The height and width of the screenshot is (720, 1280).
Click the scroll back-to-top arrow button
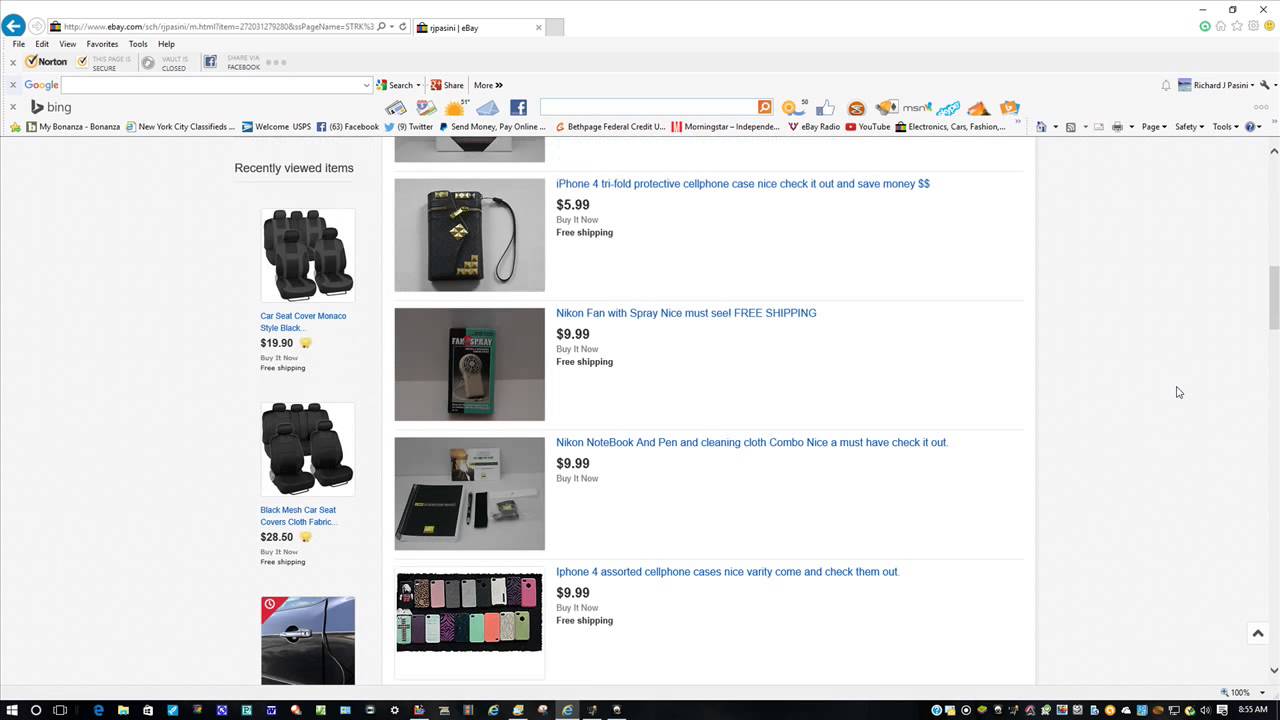(x=1258, y=633)
